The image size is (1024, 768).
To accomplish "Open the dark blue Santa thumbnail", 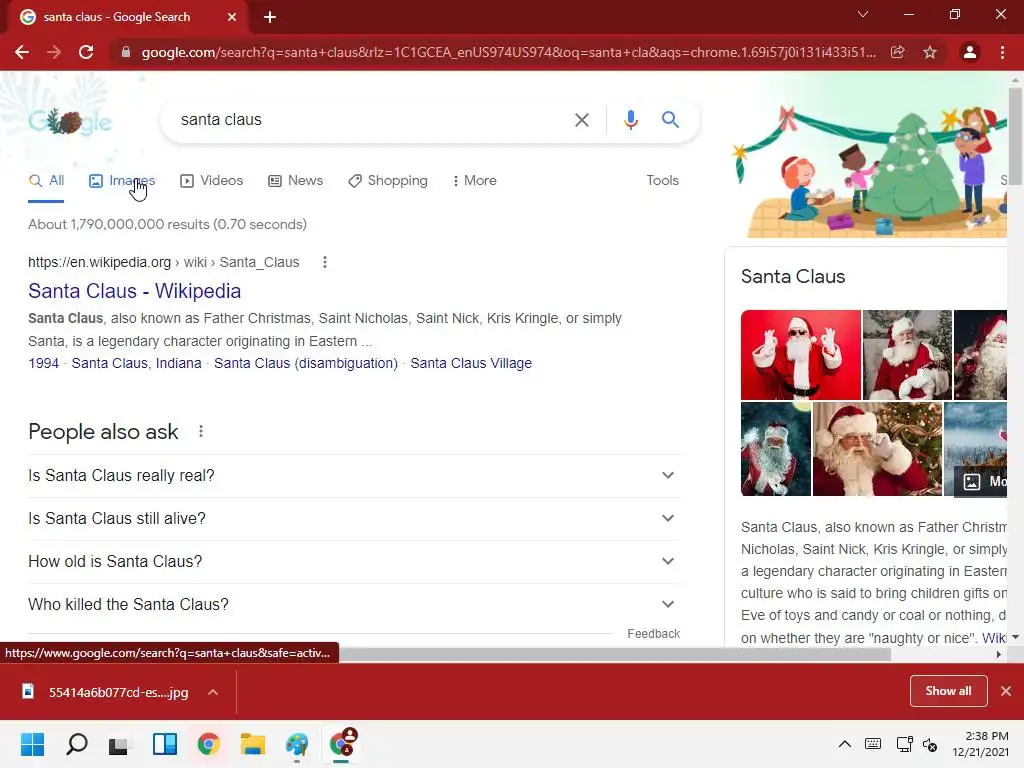I will [776, 449].
